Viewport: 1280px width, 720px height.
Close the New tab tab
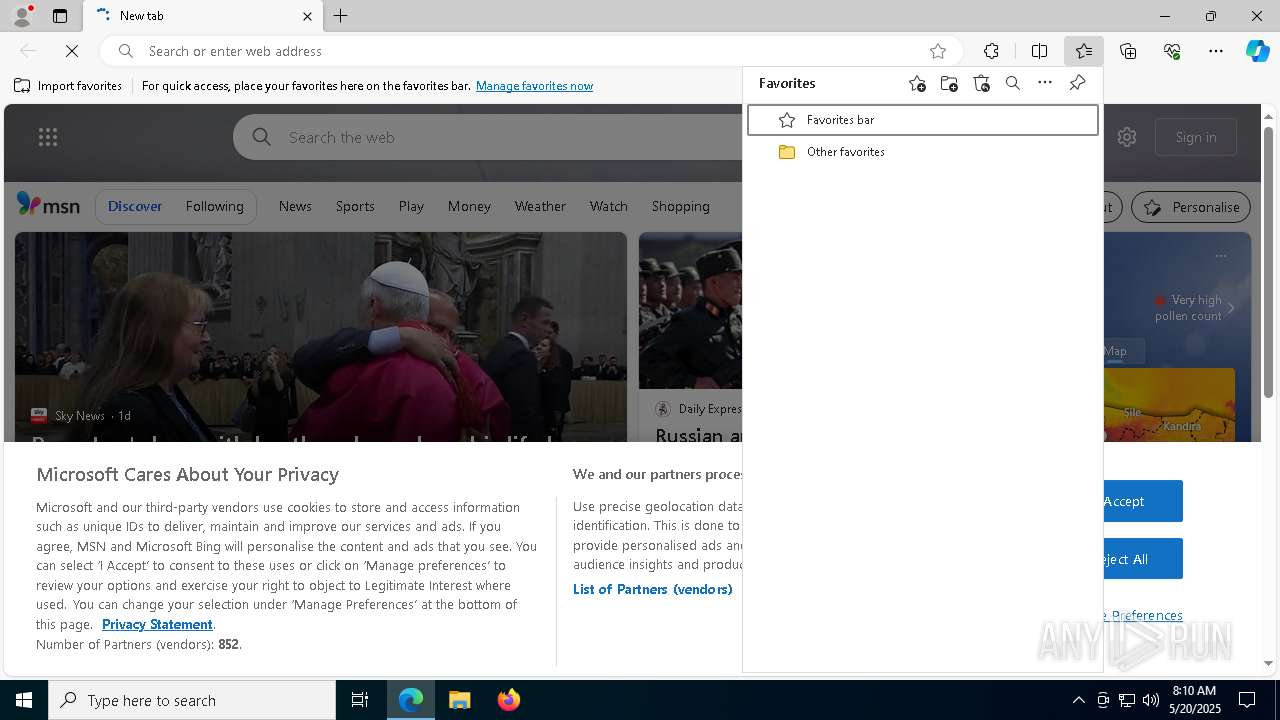(x=307, y=16)
